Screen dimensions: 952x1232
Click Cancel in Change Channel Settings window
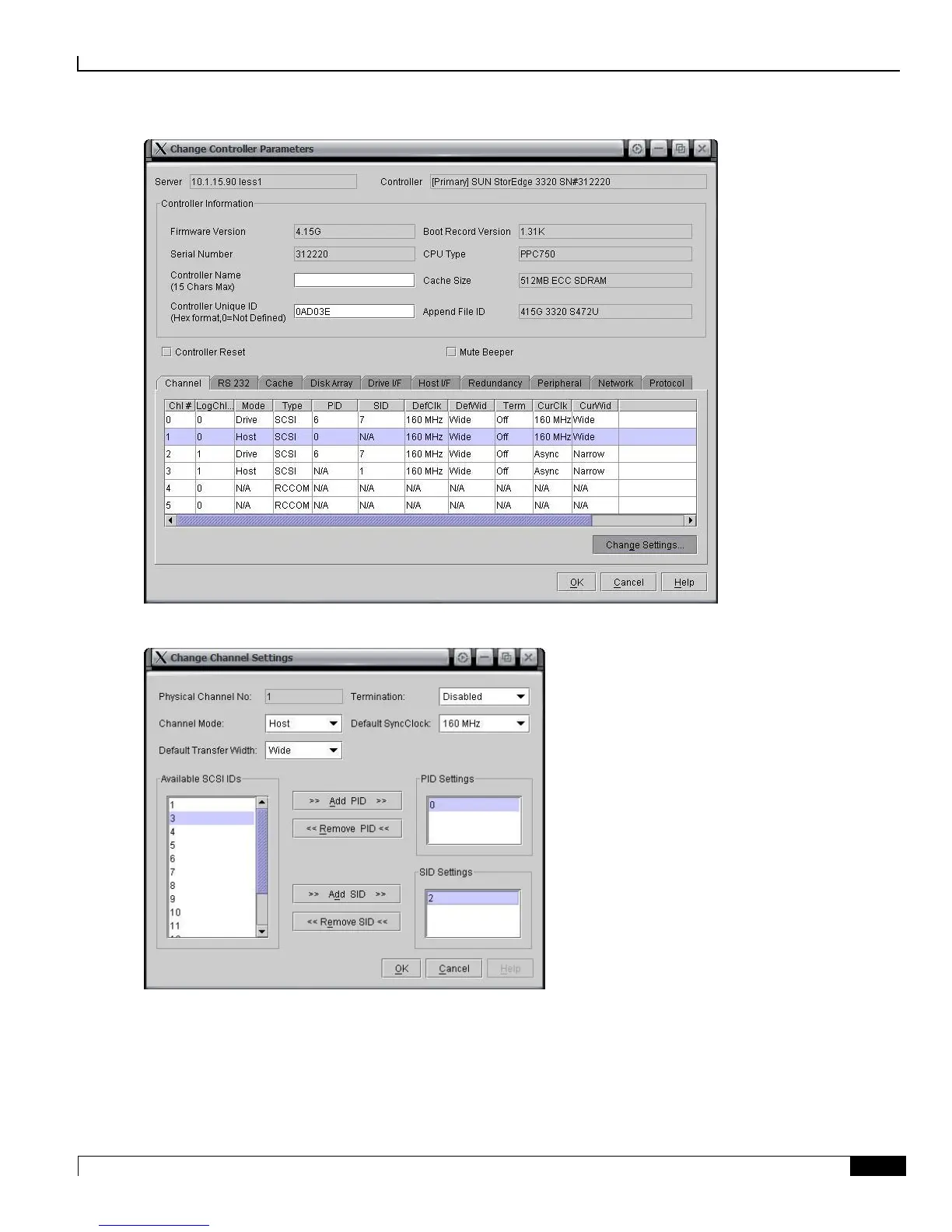coord(453,969)
